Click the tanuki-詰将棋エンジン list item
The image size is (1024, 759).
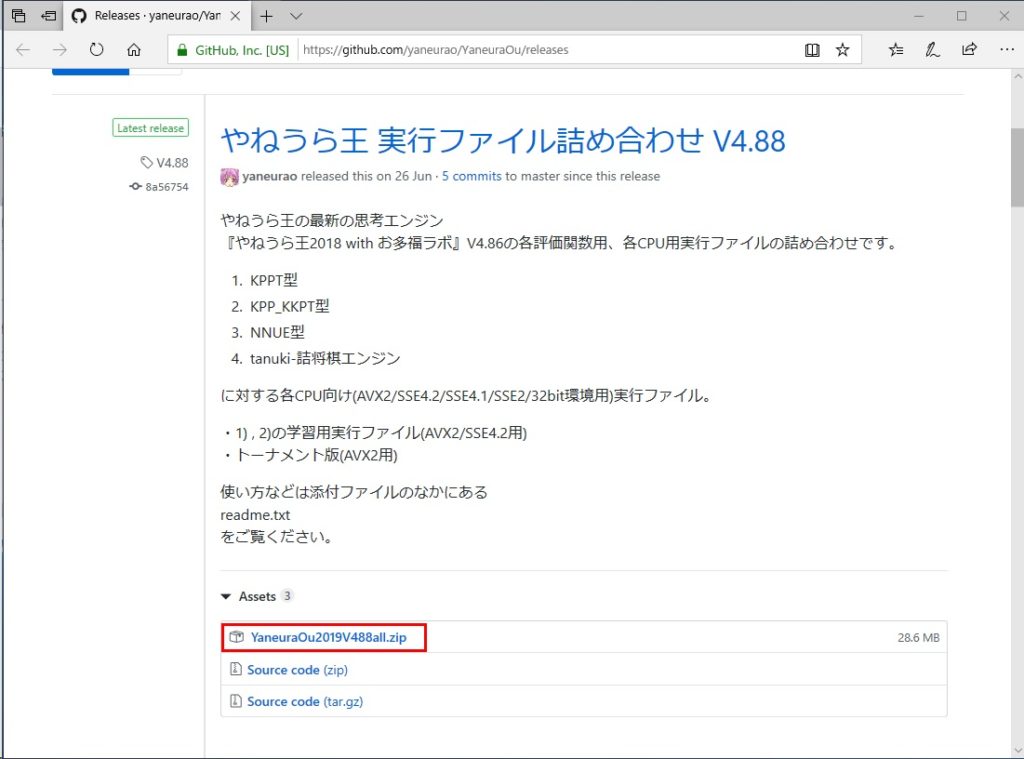click(x=325, y=359)
